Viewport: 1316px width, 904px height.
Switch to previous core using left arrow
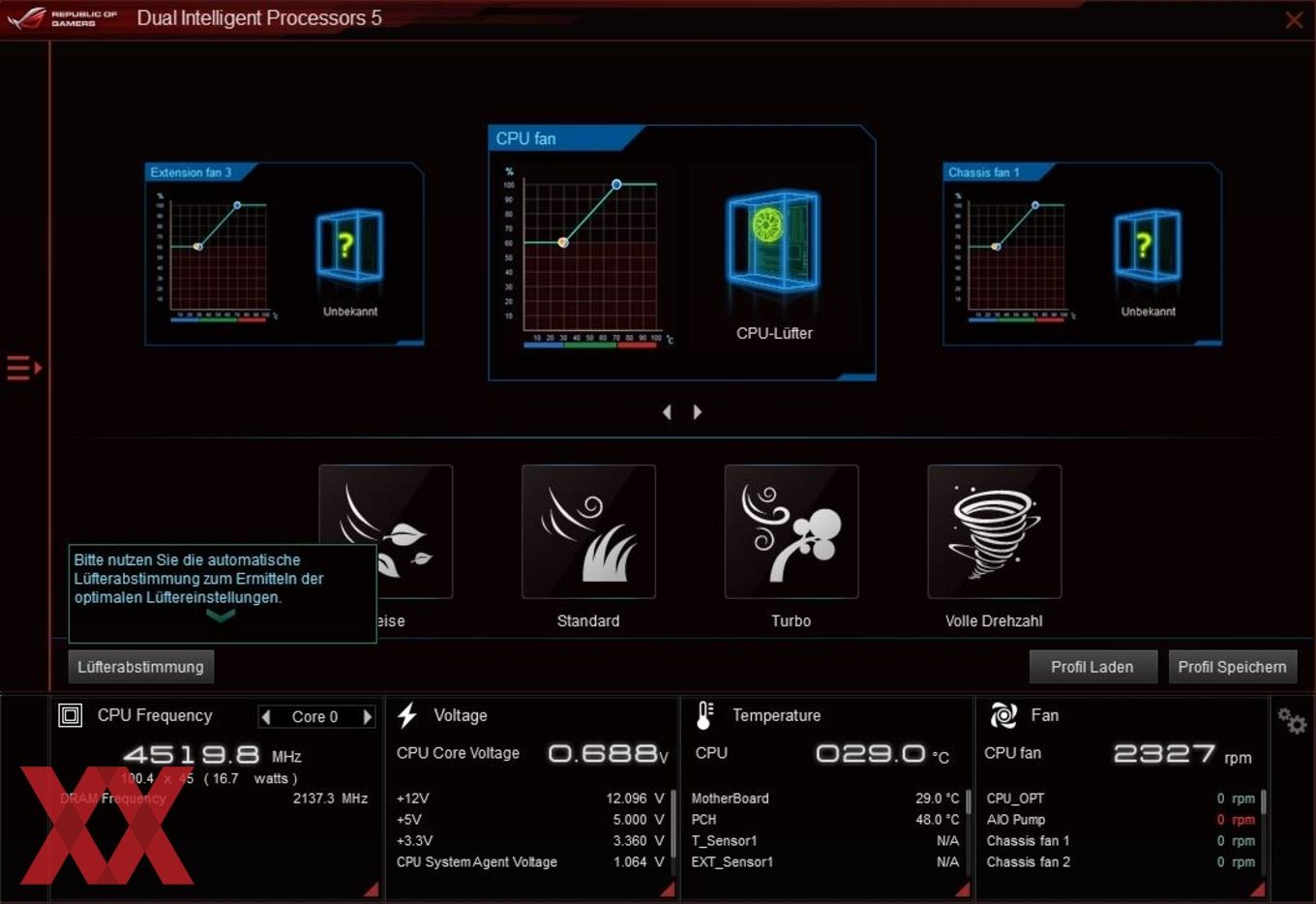tap(266, 717)
